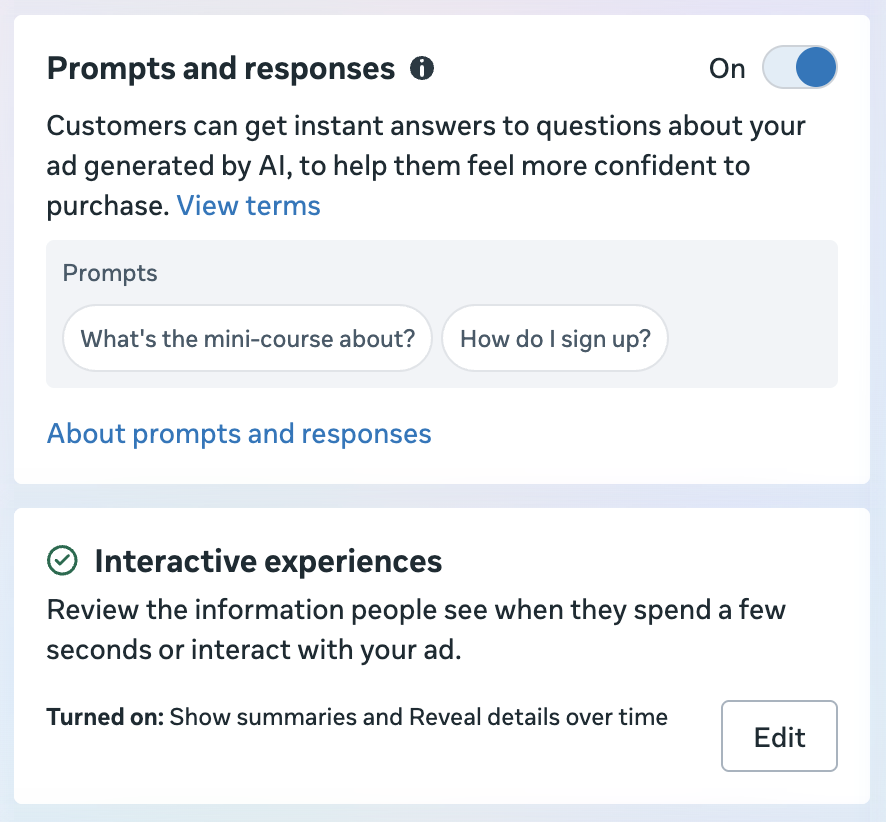Open the About prompts and responses link

pyautogui.click(x=239, y=434)
